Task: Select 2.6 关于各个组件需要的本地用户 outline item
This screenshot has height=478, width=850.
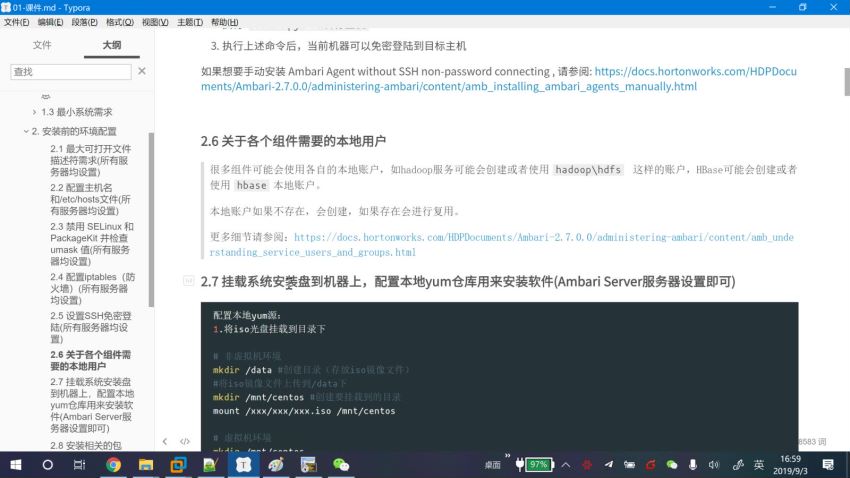Action: tap(91, 360)
